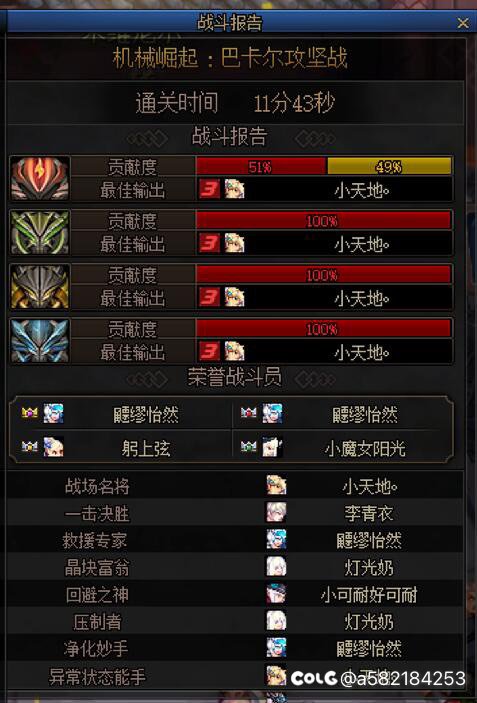The height and width of the screenshot is (703, 477).
Task: Click the red lightning boss mask icon
Action: click(40, 178)
